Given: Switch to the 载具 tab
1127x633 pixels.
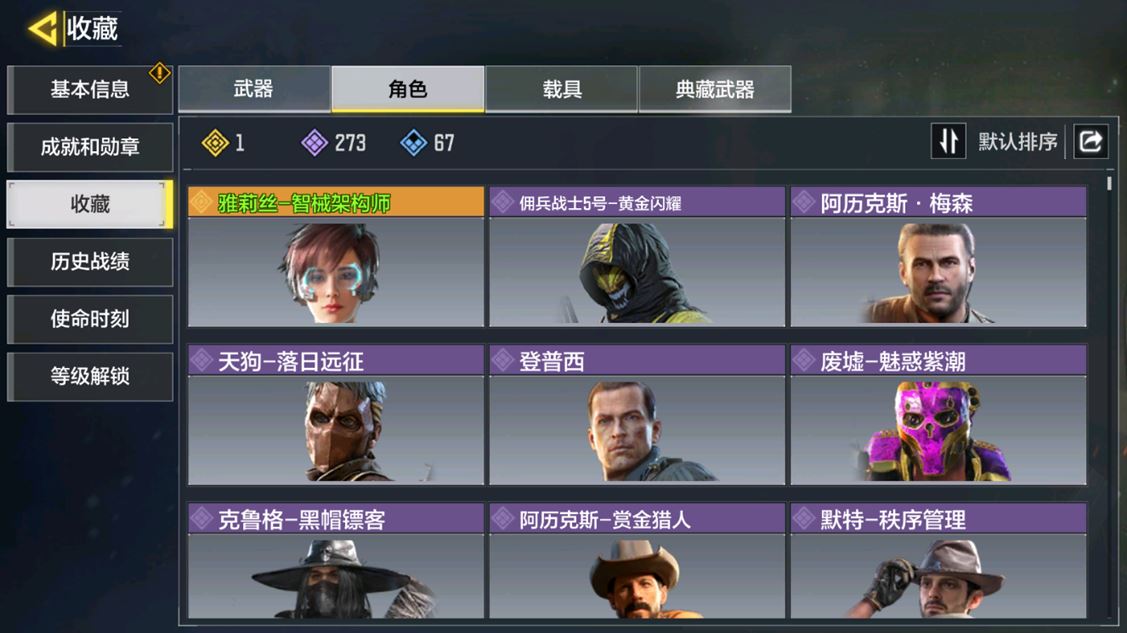Looking at the screenshot, I should [561, 89].
